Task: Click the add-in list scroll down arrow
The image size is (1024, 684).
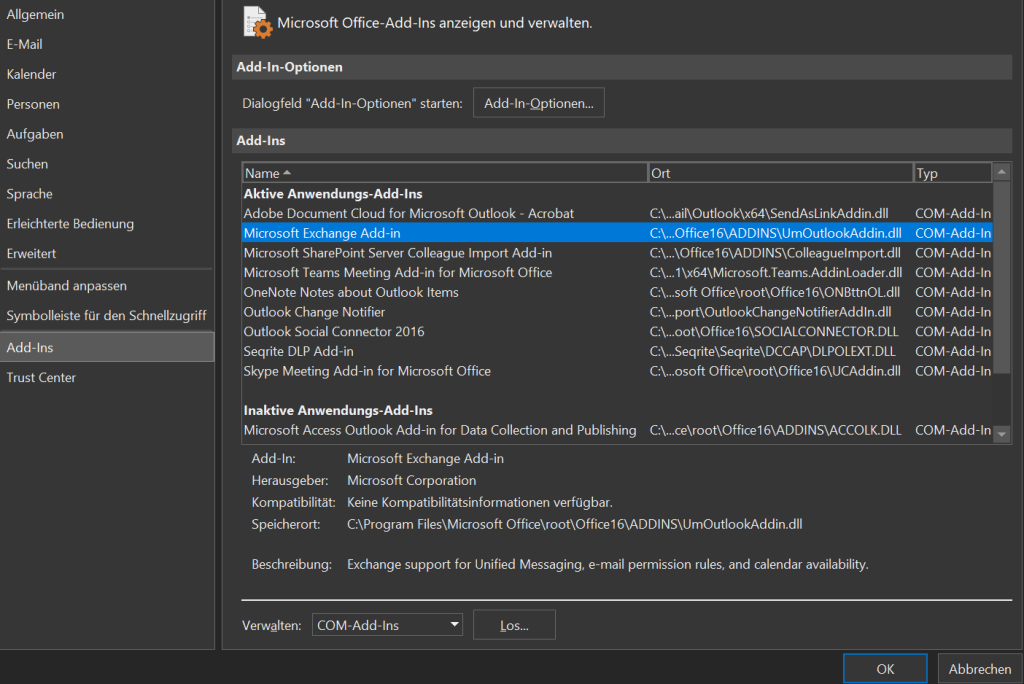Action: tap(1002, 434)
